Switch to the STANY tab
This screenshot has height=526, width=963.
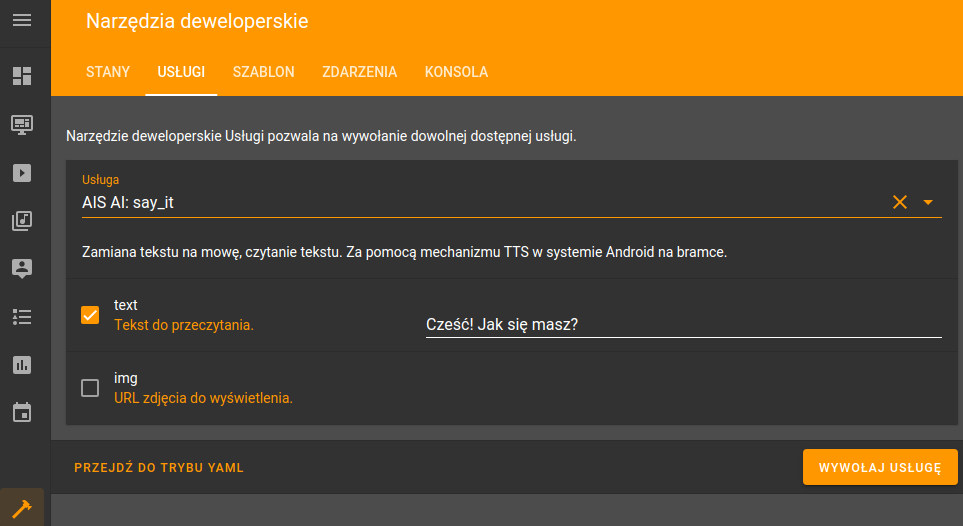(x=108, y=72)
